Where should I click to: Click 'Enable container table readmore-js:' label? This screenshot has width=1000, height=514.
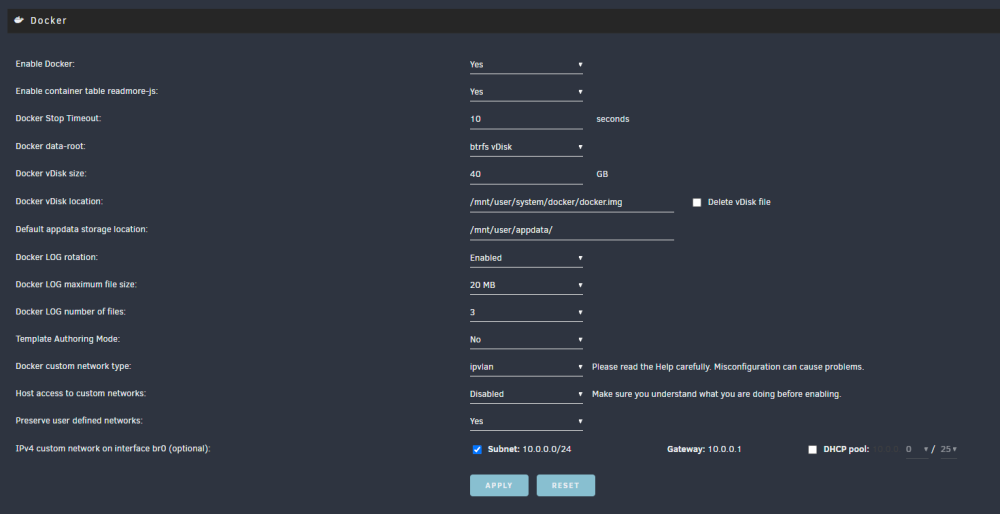(x=87, y=92)
